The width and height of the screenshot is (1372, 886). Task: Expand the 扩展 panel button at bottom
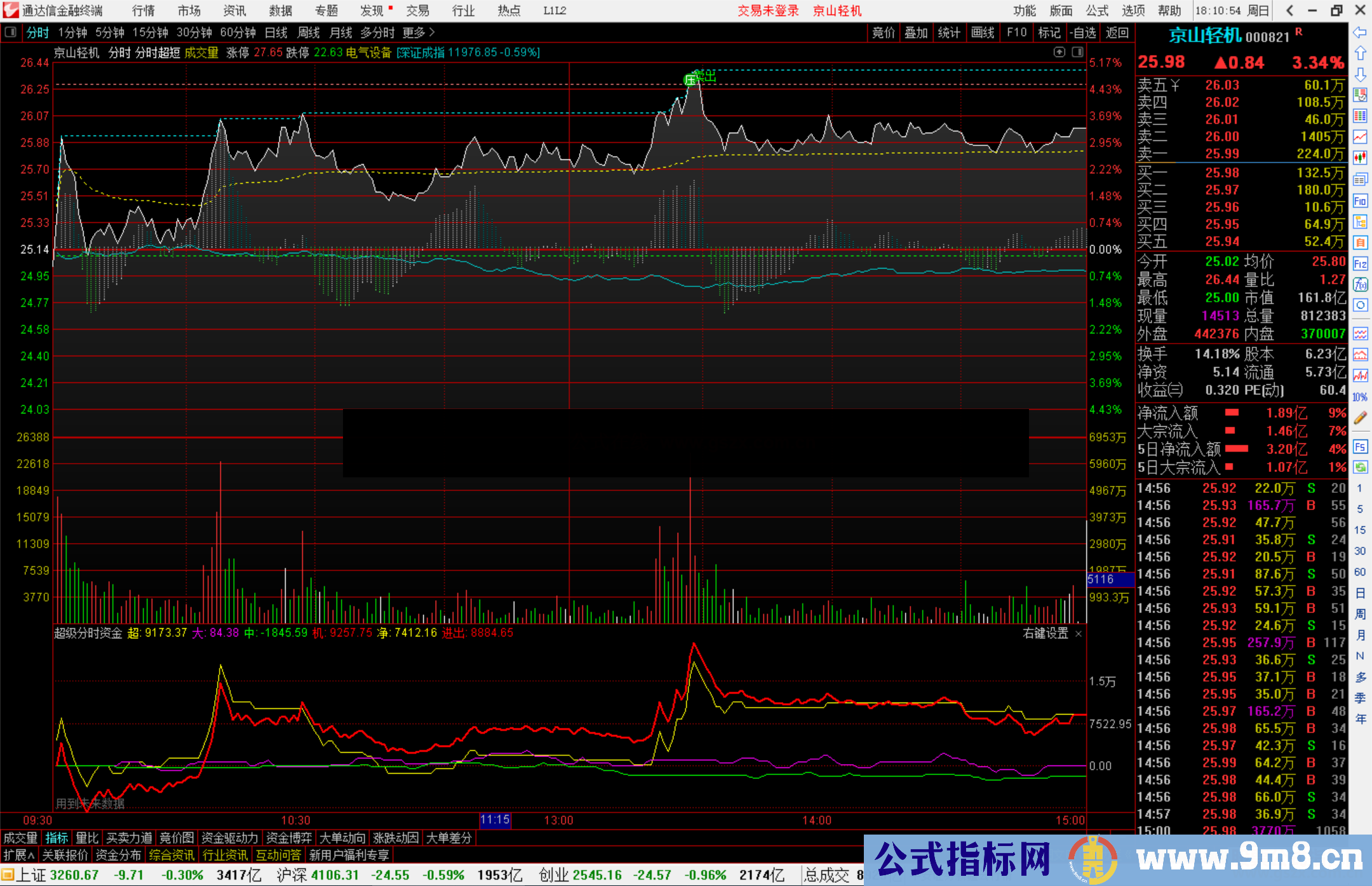19,856
